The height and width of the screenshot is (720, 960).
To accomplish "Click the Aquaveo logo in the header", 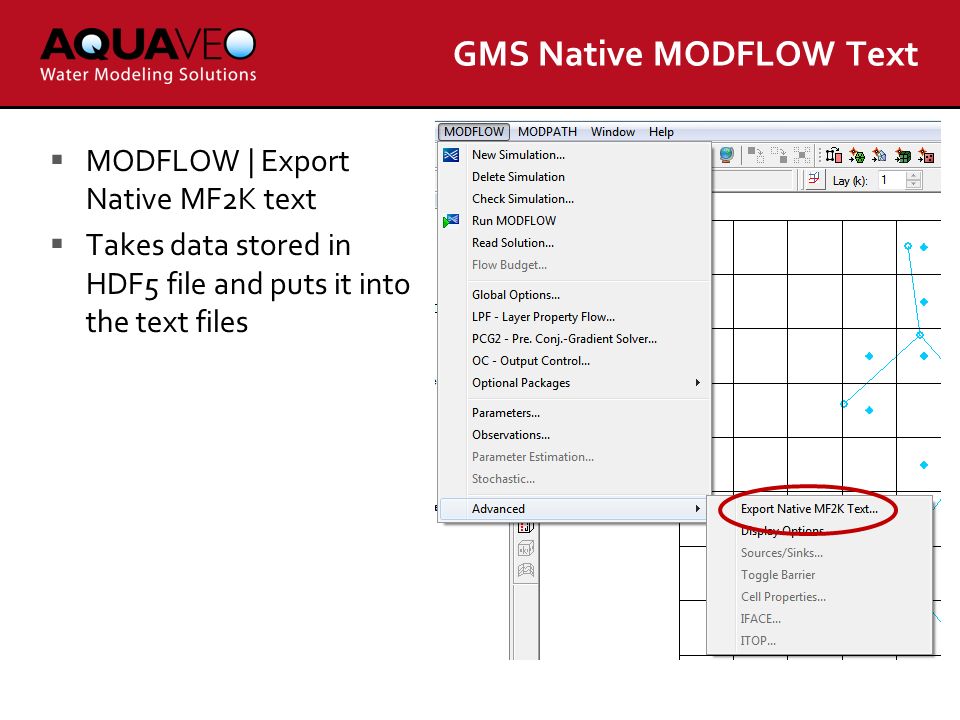I will point(148,54).
